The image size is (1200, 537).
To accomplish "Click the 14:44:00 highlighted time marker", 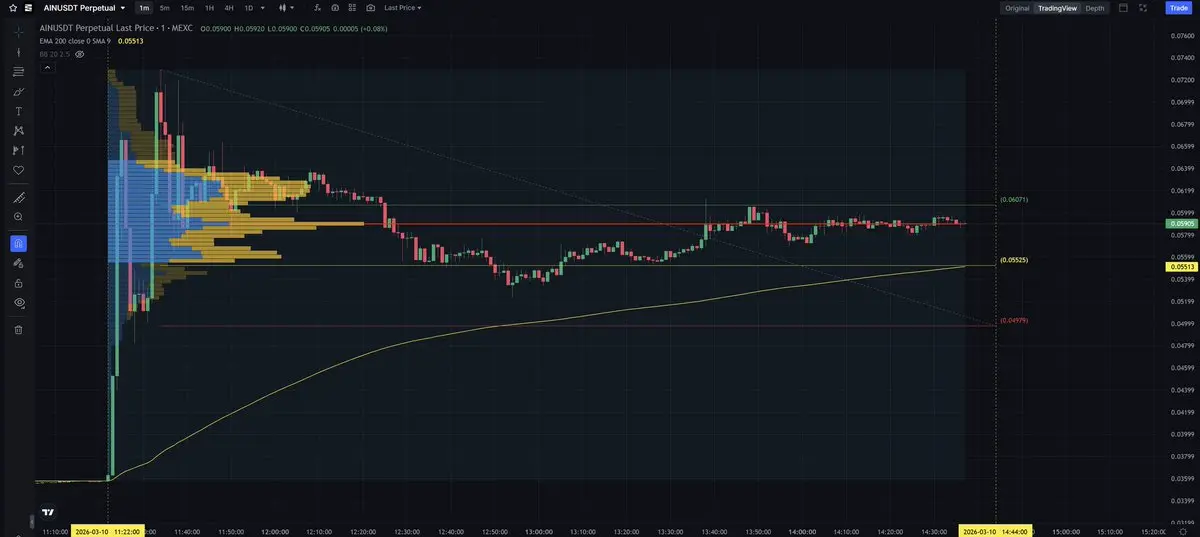I will click(x=995, y=531).
